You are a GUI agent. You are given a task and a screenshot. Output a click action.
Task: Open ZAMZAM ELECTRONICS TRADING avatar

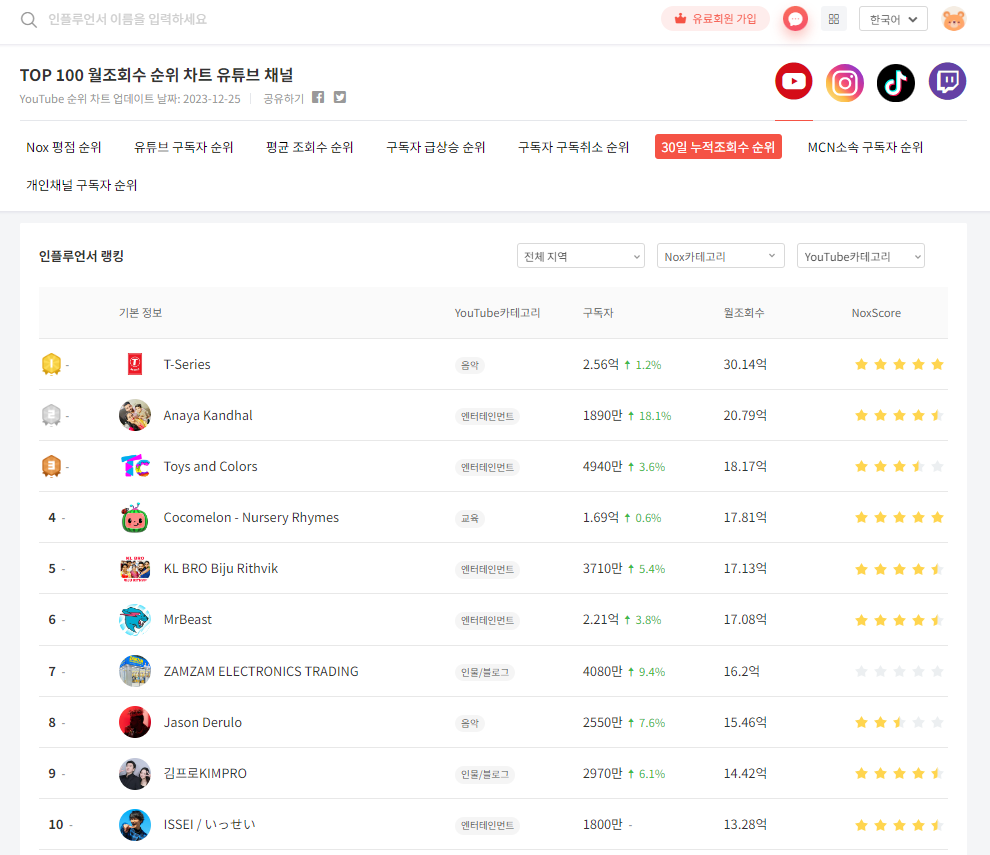135,671
